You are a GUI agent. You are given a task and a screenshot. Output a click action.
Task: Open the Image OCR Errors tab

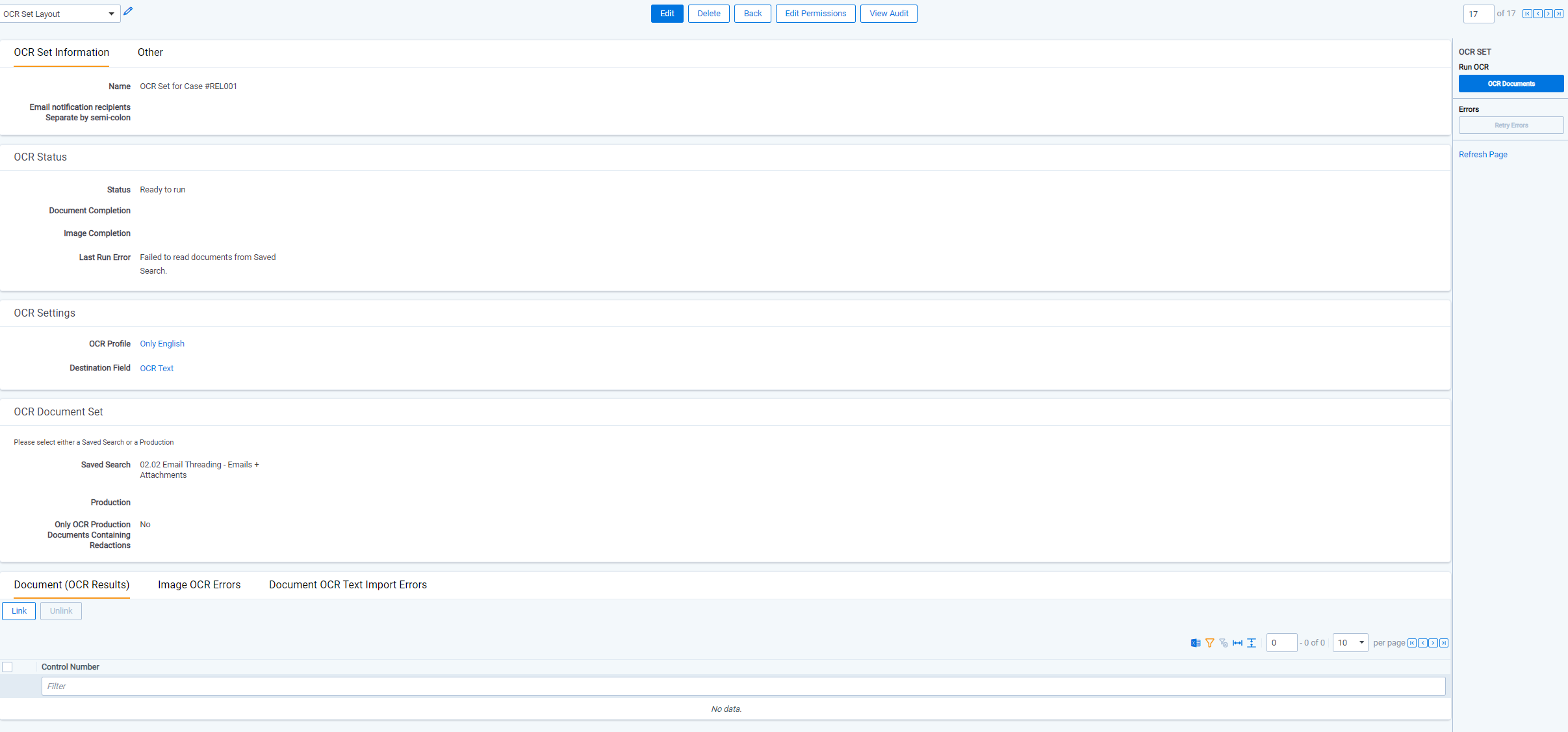coord(199,585)
